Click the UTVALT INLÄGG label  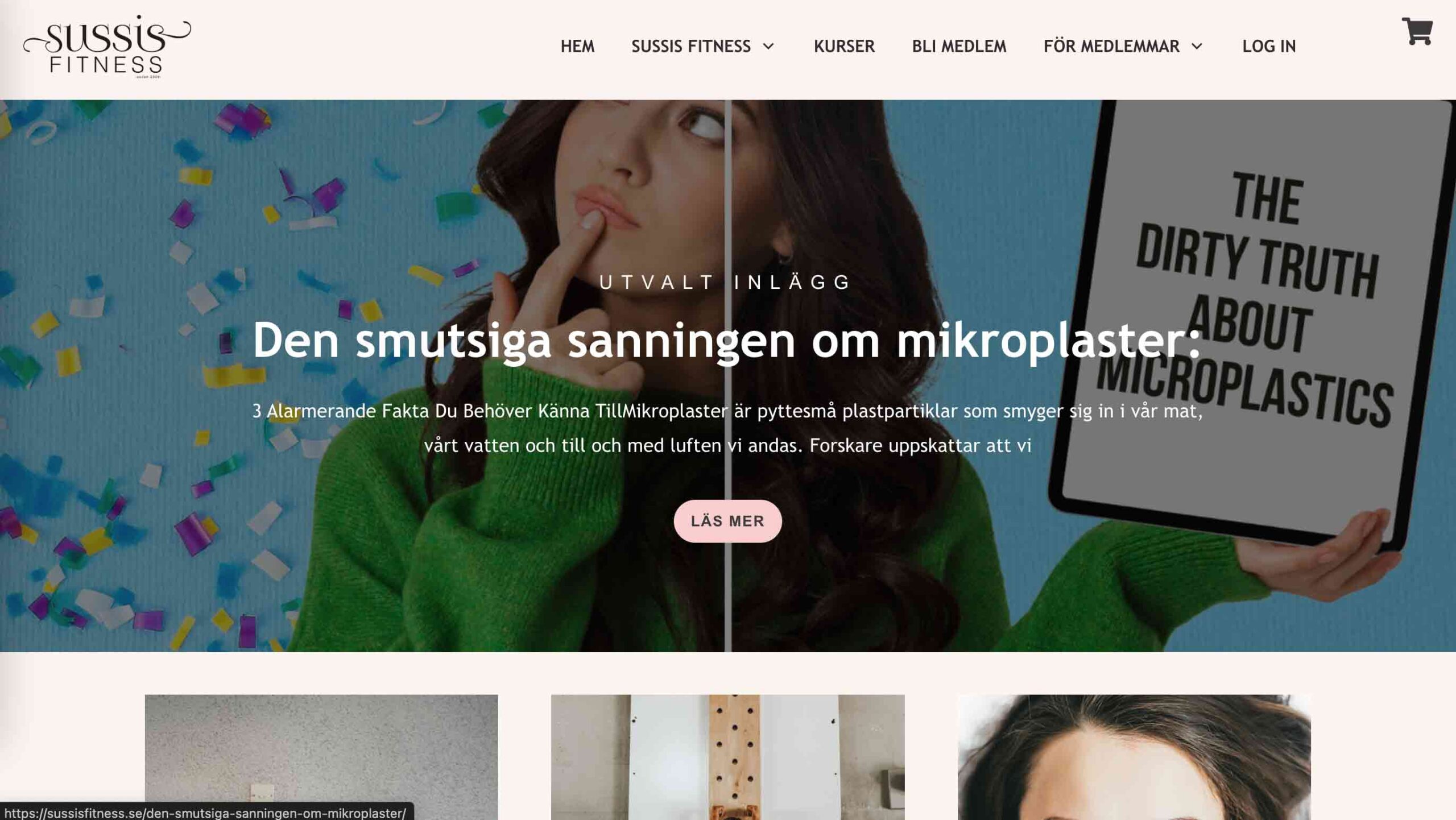point(726,282)
